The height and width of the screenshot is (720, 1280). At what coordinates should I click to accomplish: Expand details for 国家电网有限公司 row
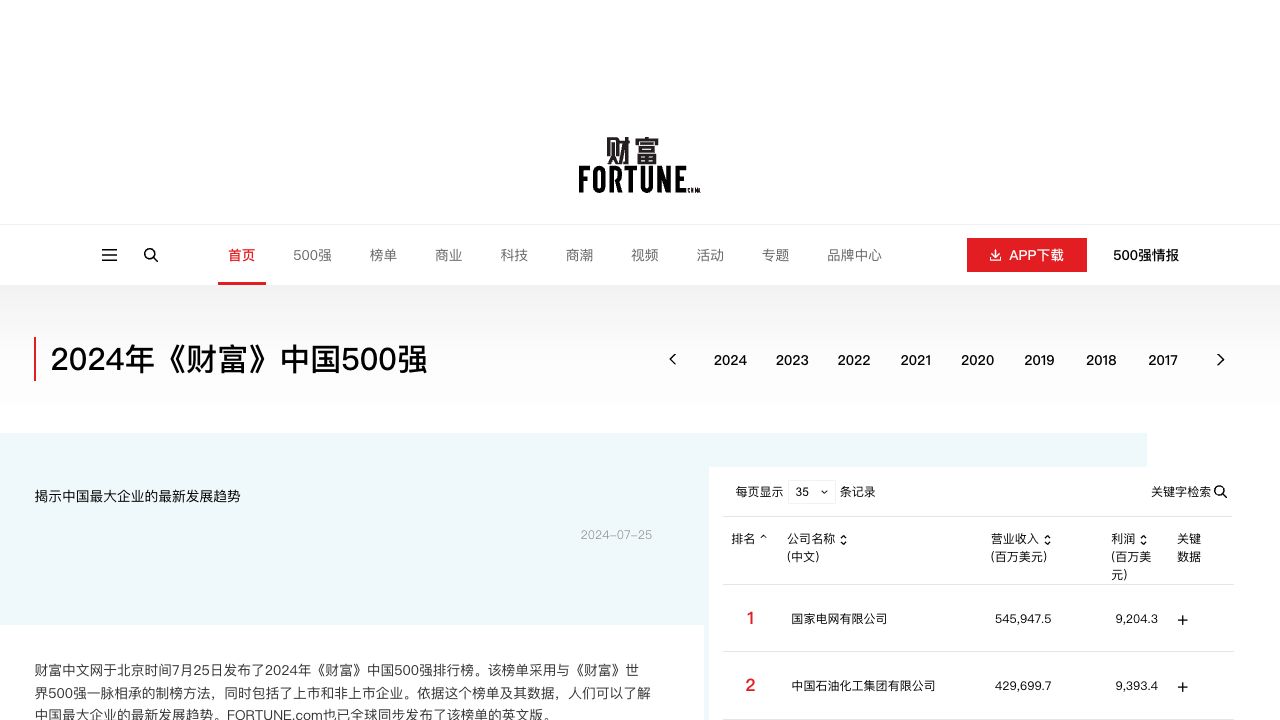1182,620
